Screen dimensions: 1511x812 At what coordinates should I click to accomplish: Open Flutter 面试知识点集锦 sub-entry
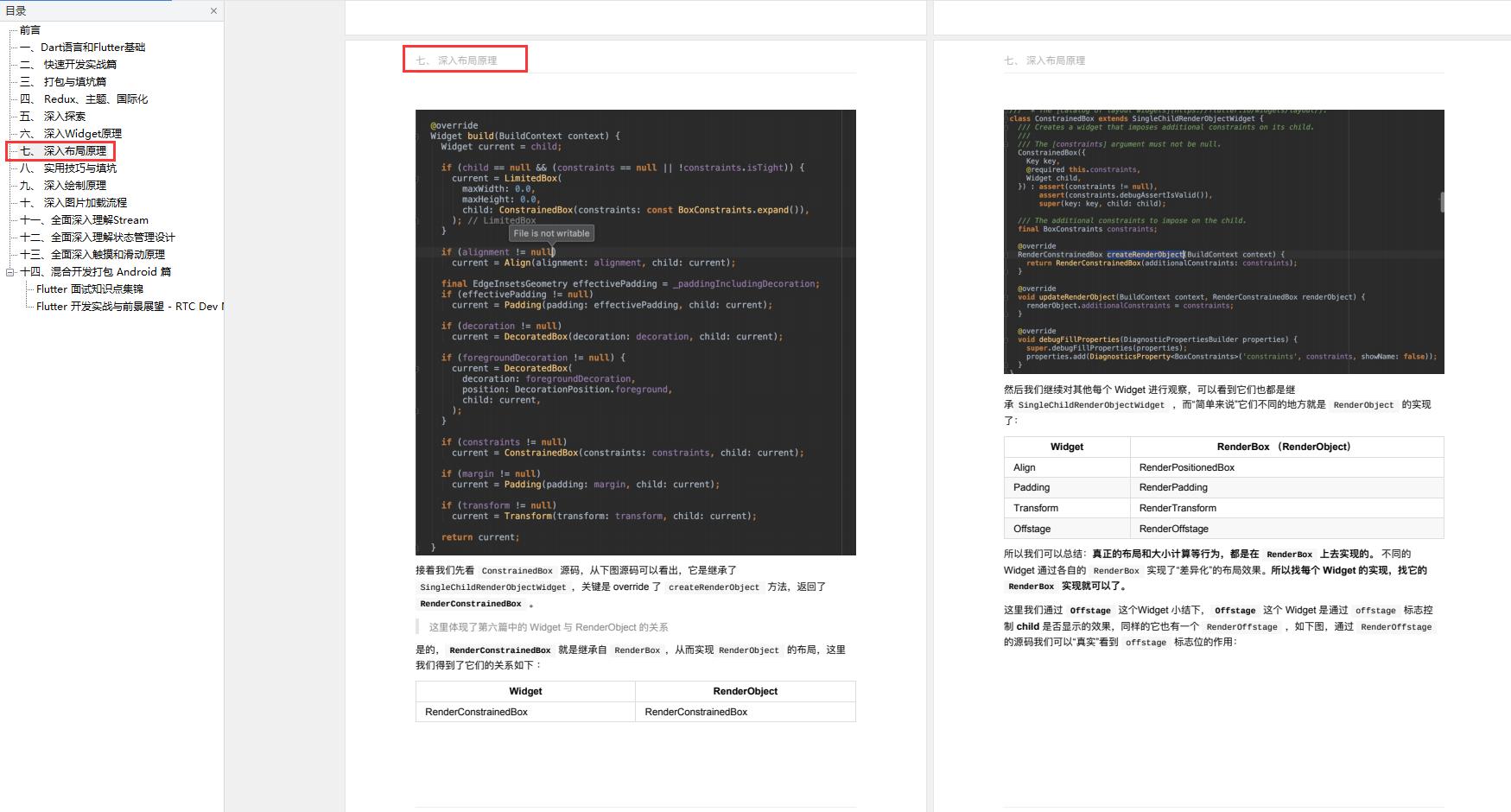pyautogui.click(x=90, y=289)
